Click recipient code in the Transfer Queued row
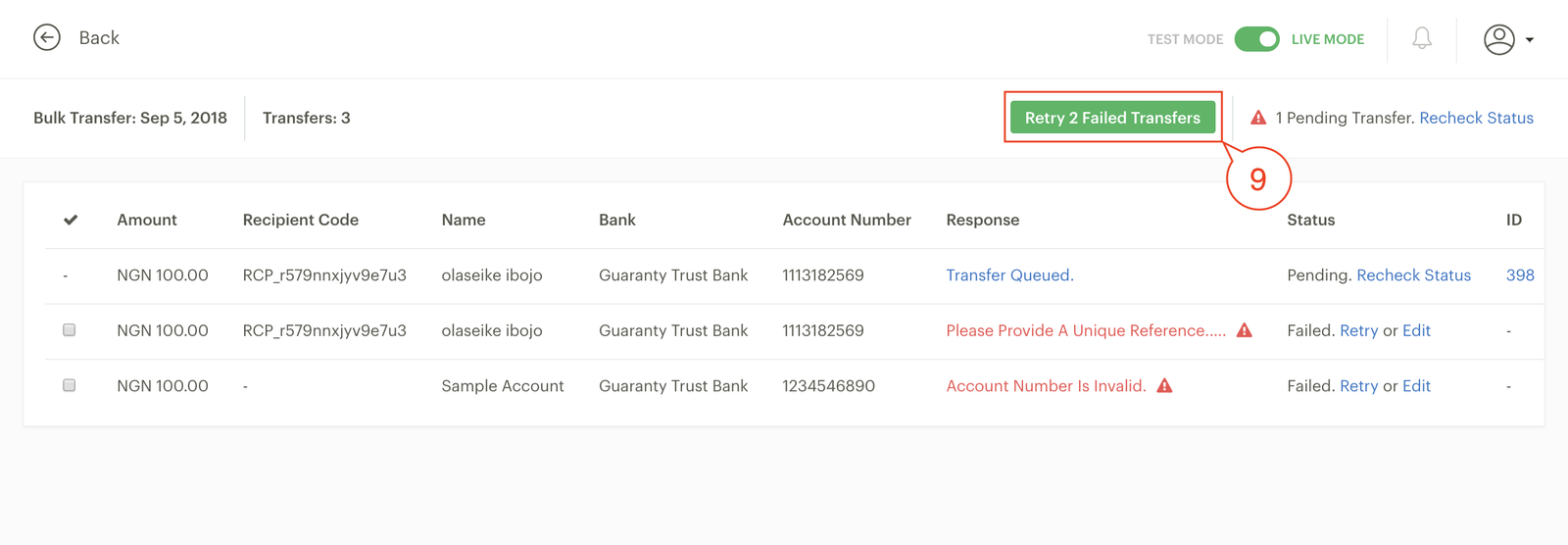The height and width of the screenshot is (545, 1568). [324, 275]
